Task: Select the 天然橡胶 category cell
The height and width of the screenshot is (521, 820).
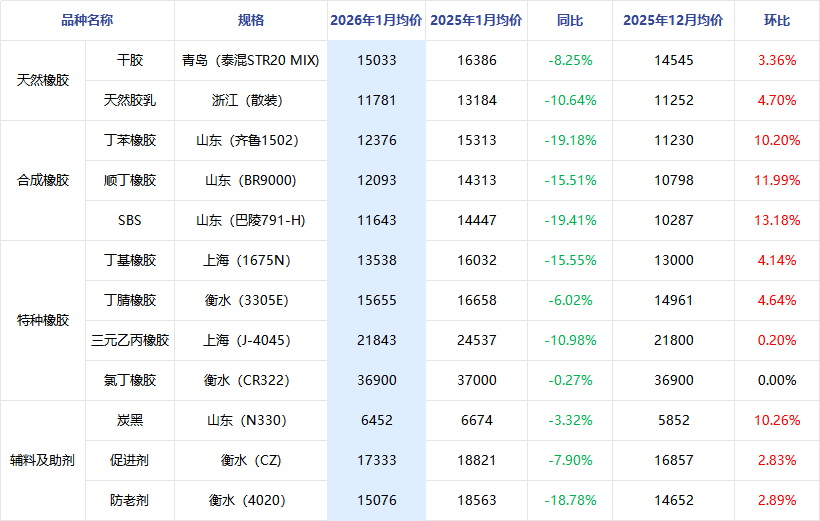Action: click(x=44, y=80)
